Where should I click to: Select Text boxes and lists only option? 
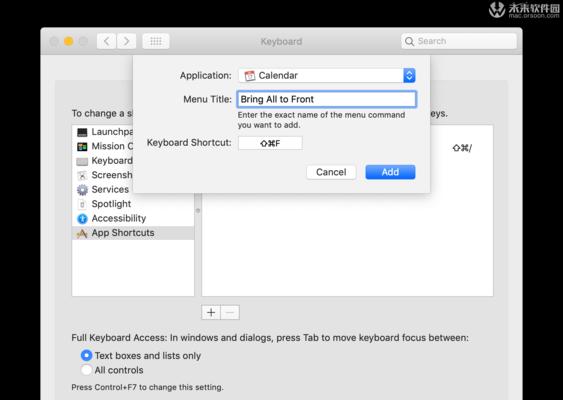[x=86, y=355]
